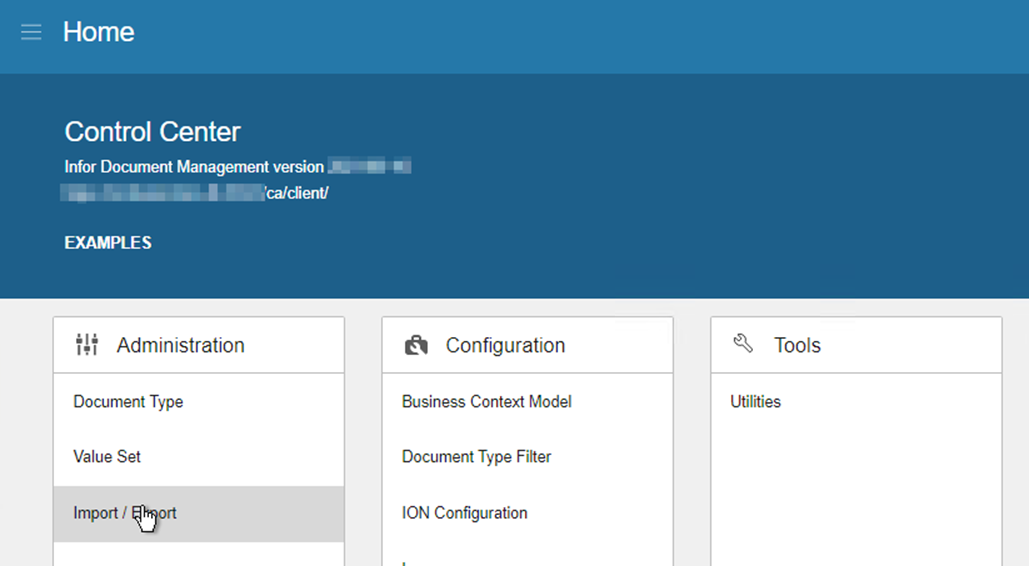
Task: Click the Infor Document Management version text
Action: click(x=194, y=167)
